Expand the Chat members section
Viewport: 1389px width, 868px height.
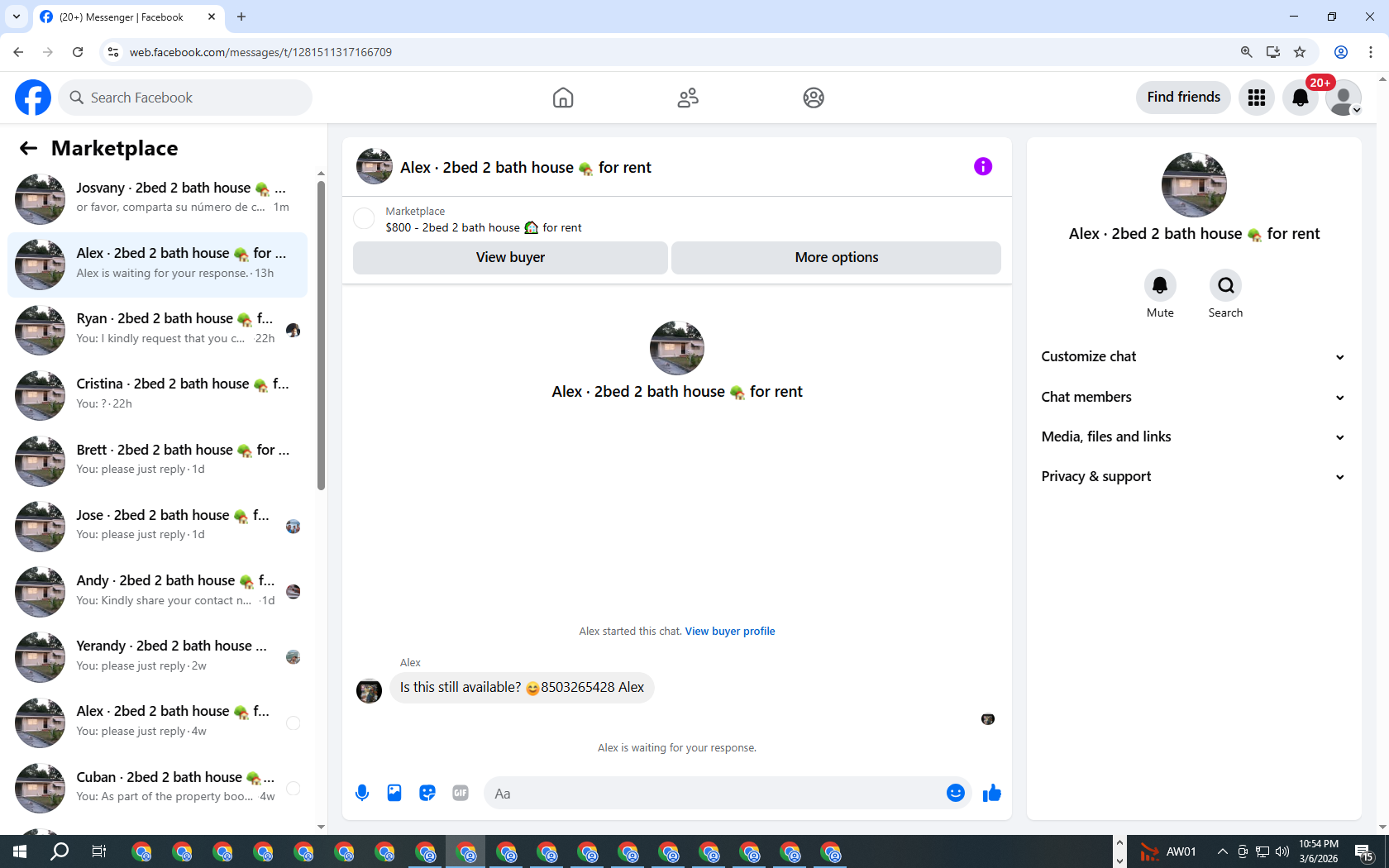tap(1194, 397)
